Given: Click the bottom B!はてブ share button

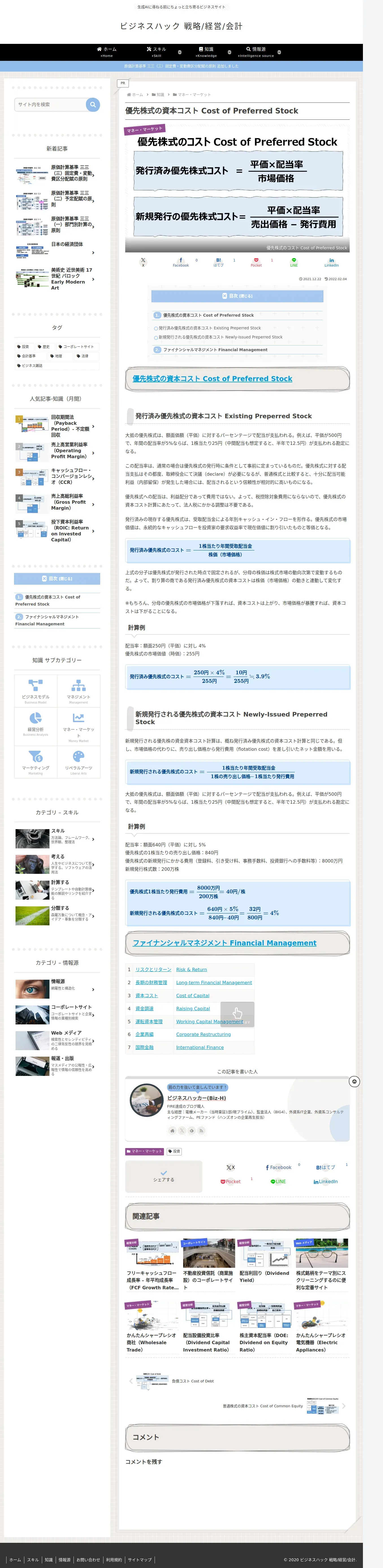Looking at the screenshot, I should coord(326,1168).
